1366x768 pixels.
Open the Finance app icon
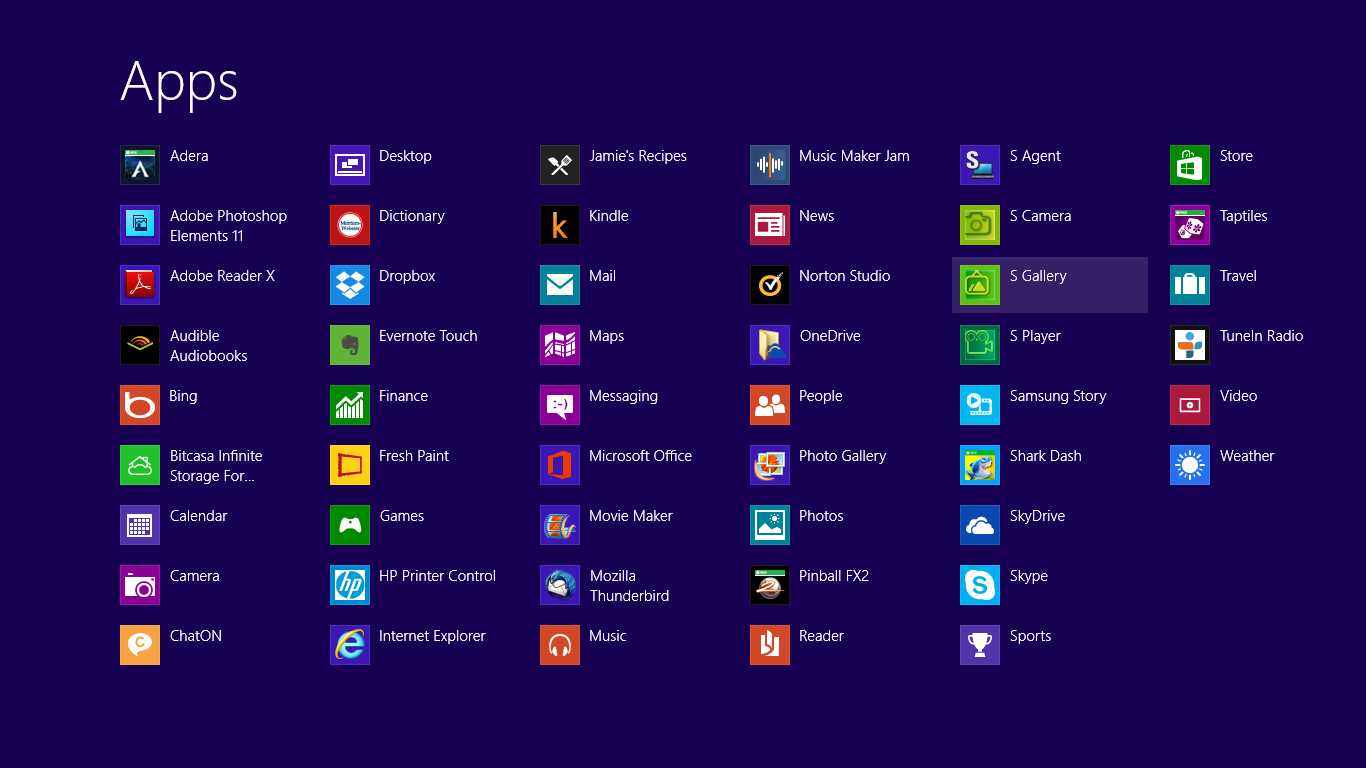(350, 405)
